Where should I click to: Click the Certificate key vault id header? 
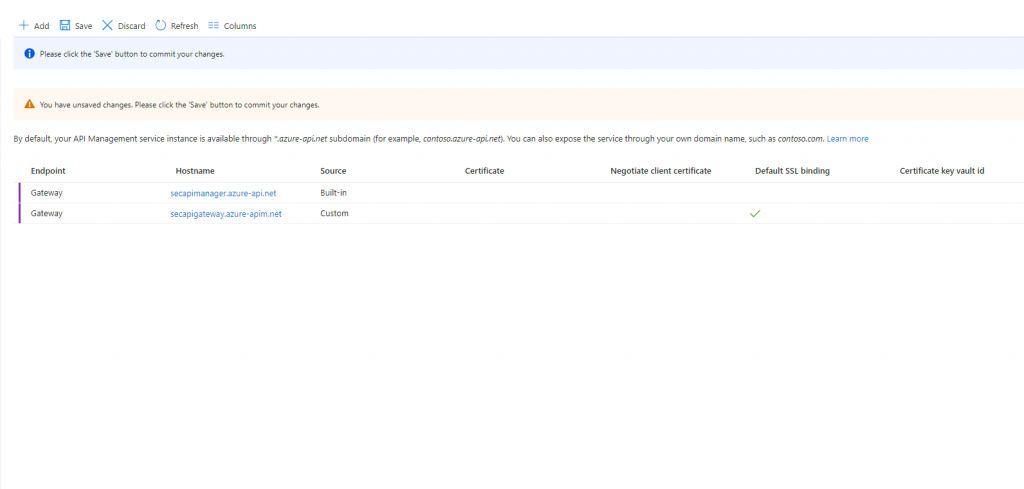tap(942, 171)
